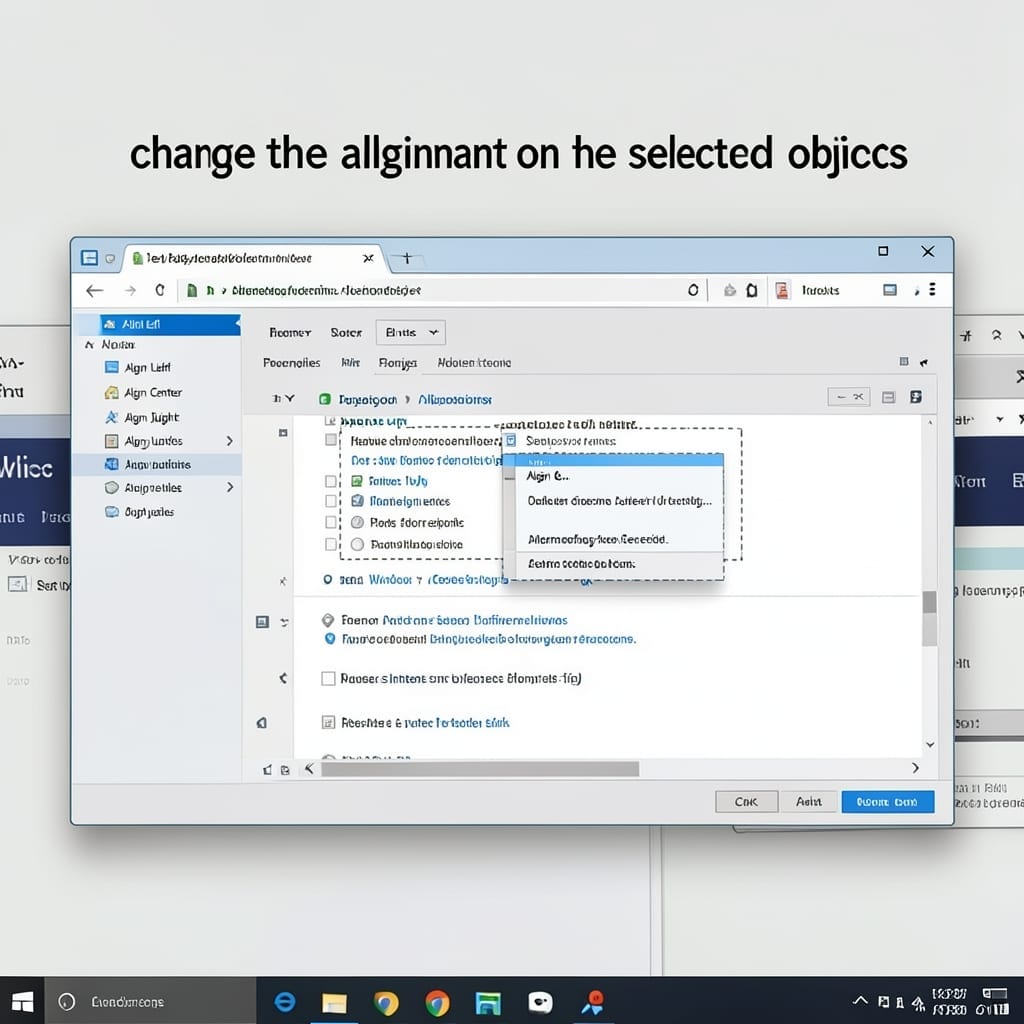Image resolution: width=1024 pixels, height=1024 pixels.
Task: Click the panel icon left of Faenar row
Action: click(262, 622)
